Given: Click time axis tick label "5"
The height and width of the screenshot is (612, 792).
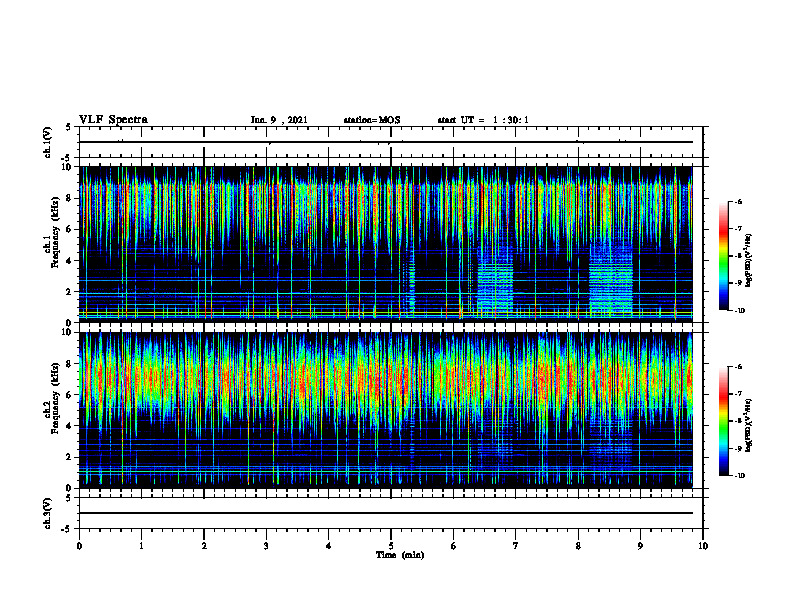Looking at the screenshot, I should point(390,545).
